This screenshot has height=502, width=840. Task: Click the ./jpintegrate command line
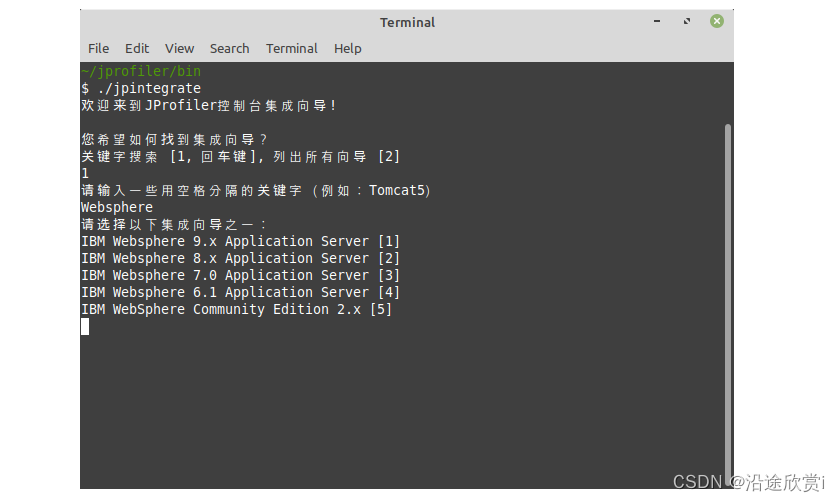141,88
